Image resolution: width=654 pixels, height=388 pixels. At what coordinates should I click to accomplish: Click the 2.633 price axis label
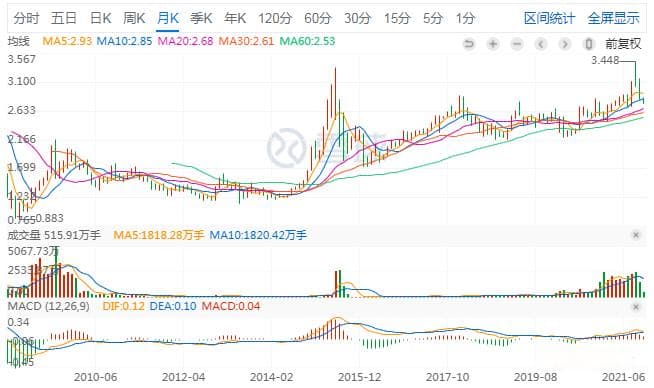pos(22,110)
